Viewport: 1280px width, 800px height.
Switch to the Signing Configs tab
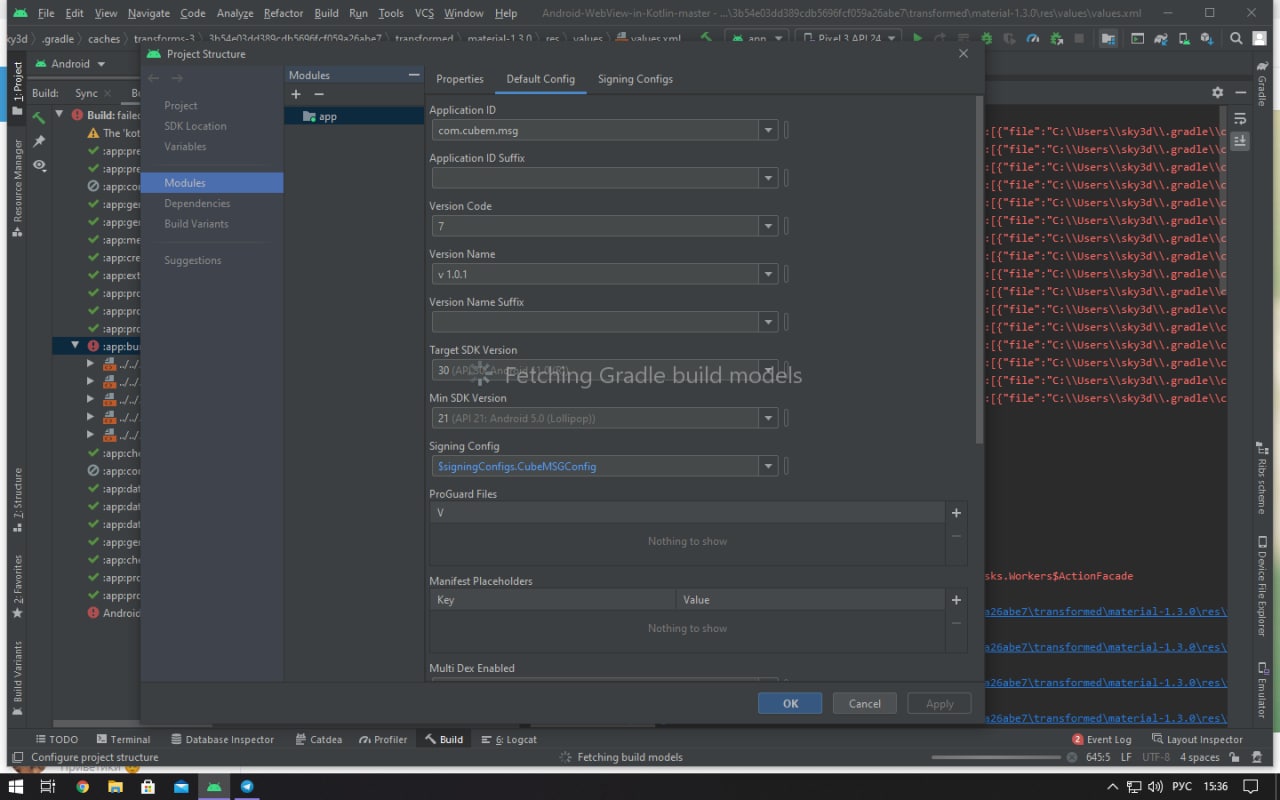pyautogui.click(x=635, y=79)
